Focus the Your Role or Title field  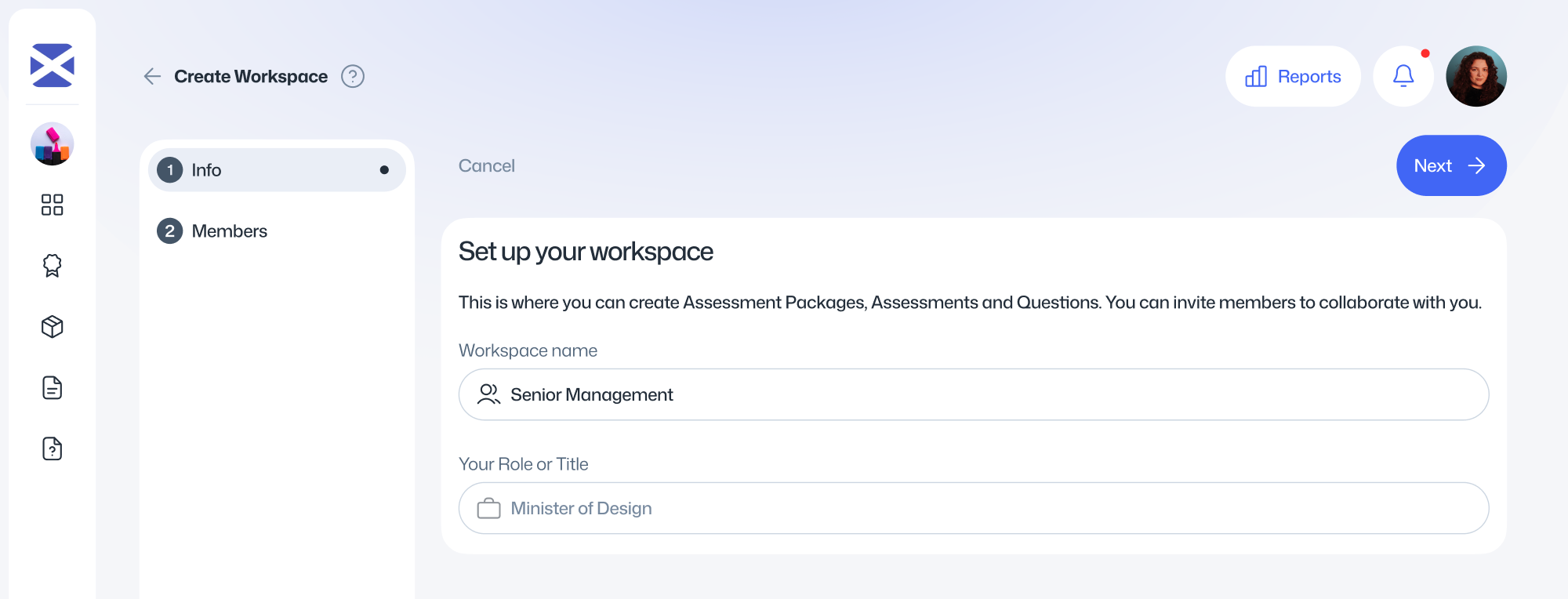coord(972,508)
